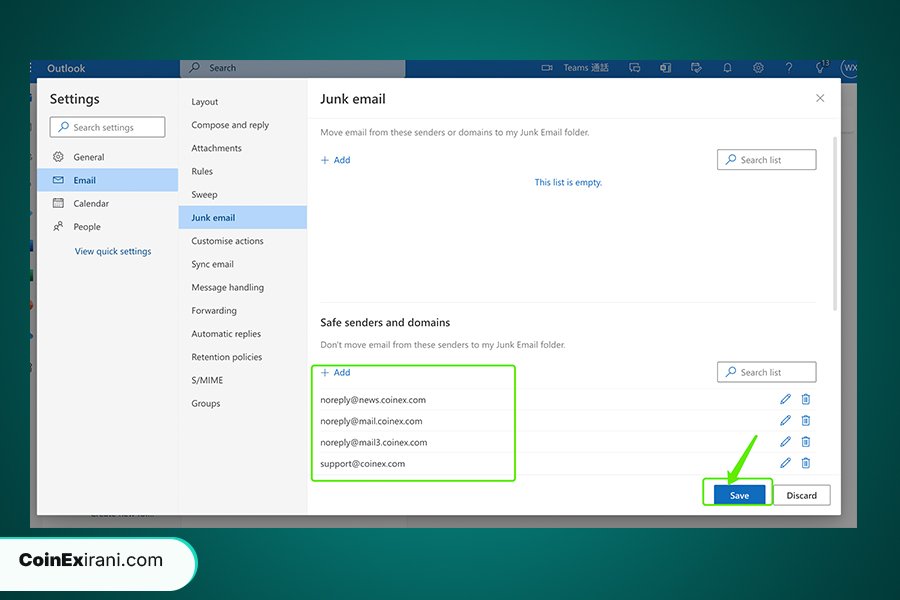
Task: Focus the Search settings field
Action: (107, 127)
